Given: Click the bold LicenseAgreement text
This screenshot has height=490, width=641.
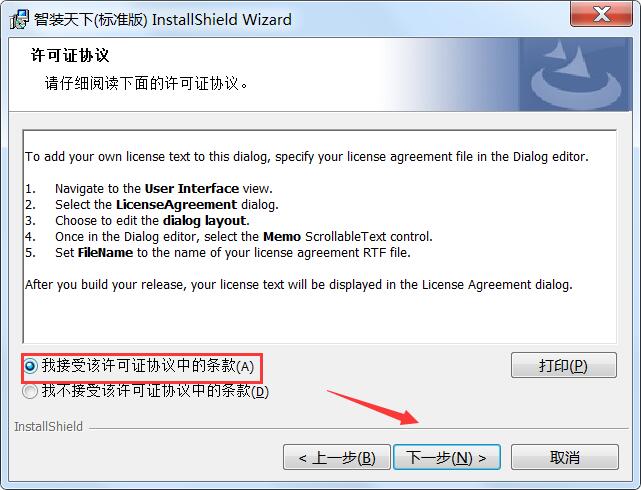Looking at the screenshot, I should click(176, 204).
